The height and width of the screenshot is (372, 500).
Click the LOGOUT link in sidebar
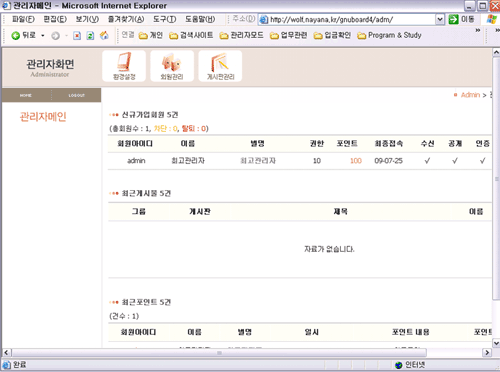(x=77, y=95)
